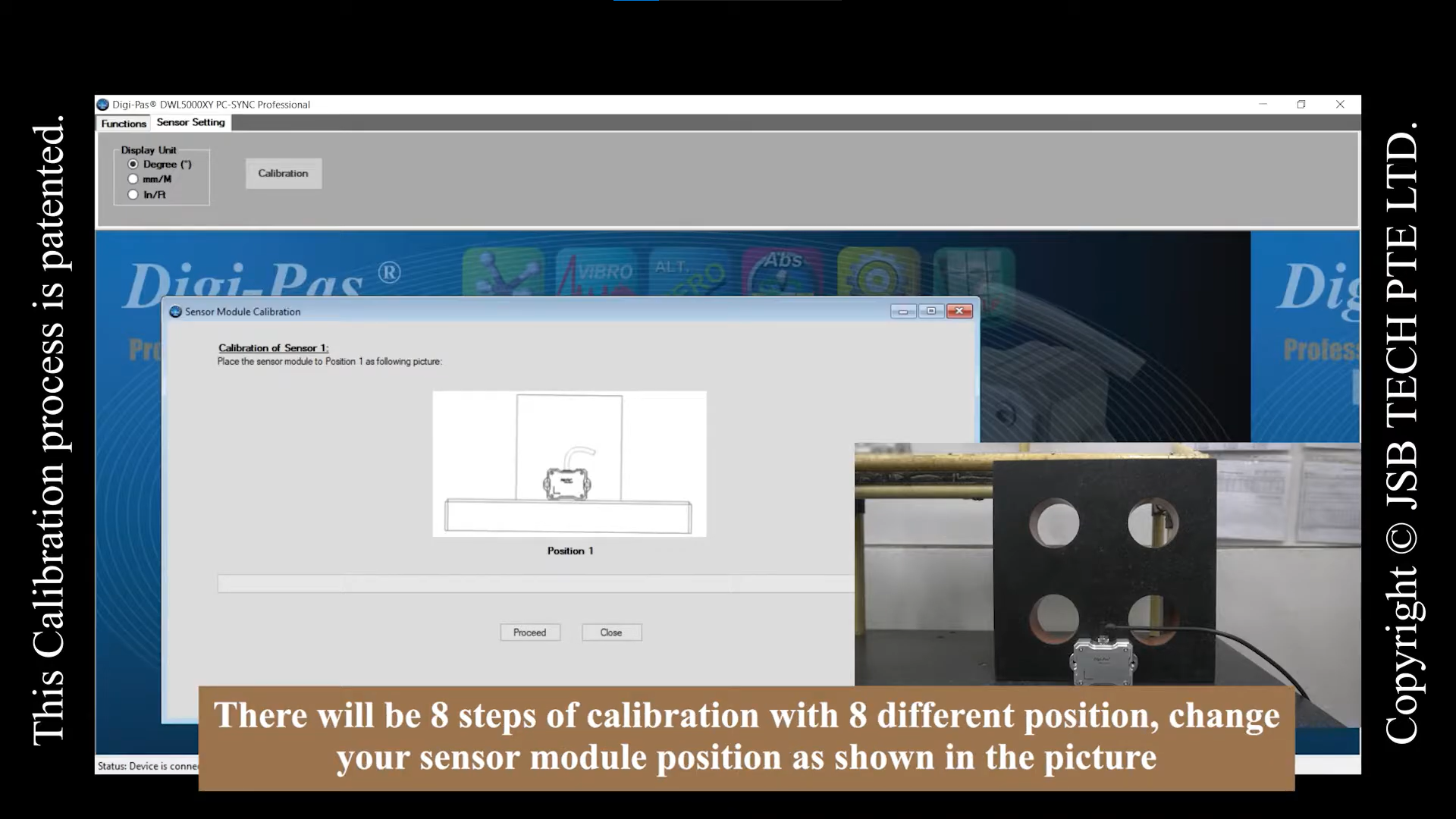This screenshot has width=1456, height=819.
Task: Click the Sensor Module Calibration dialog icon
Action: (176, 312)
